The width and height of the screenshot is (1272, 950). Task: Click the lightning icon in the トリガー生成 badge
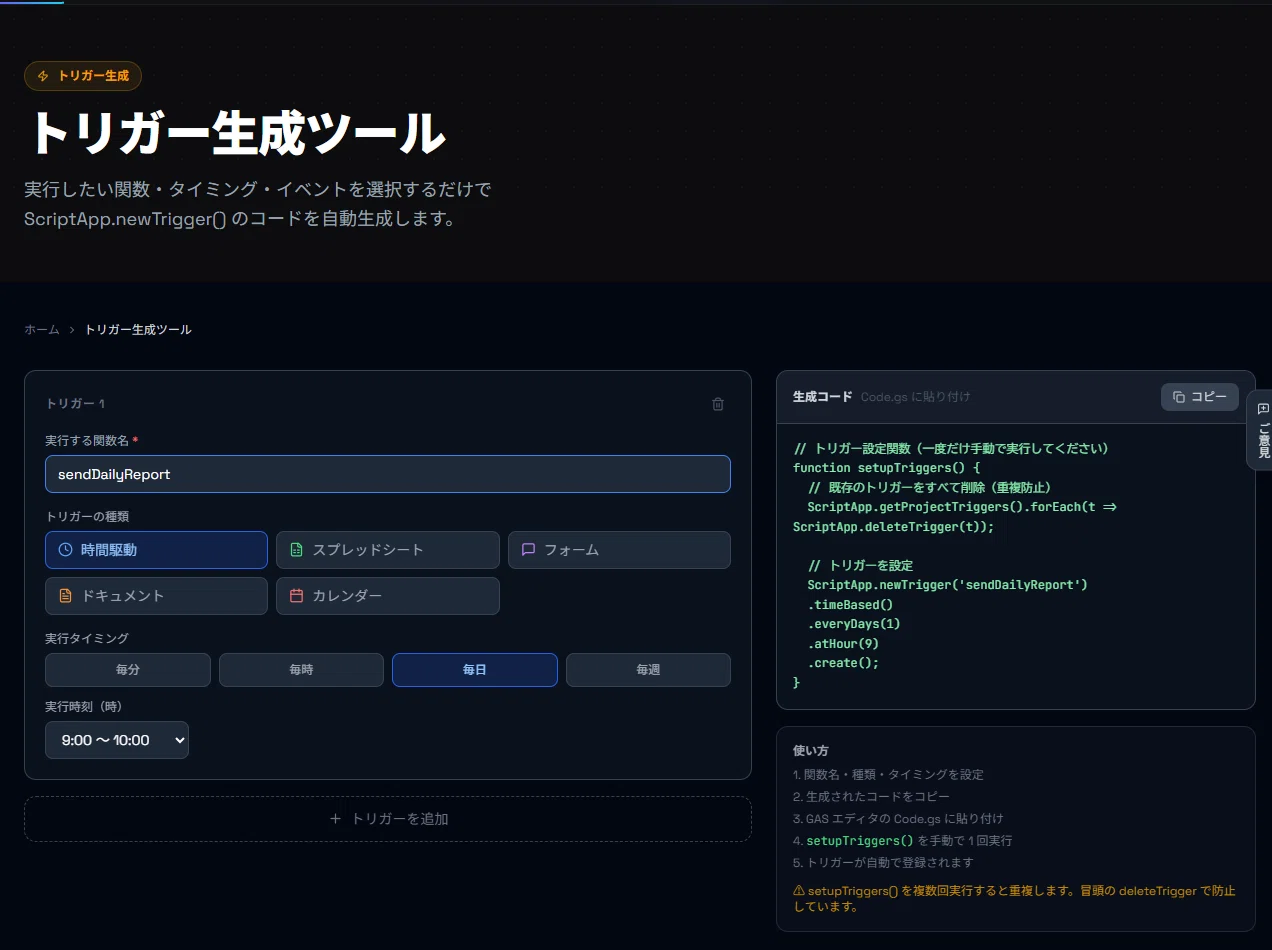tap(43, 76)
